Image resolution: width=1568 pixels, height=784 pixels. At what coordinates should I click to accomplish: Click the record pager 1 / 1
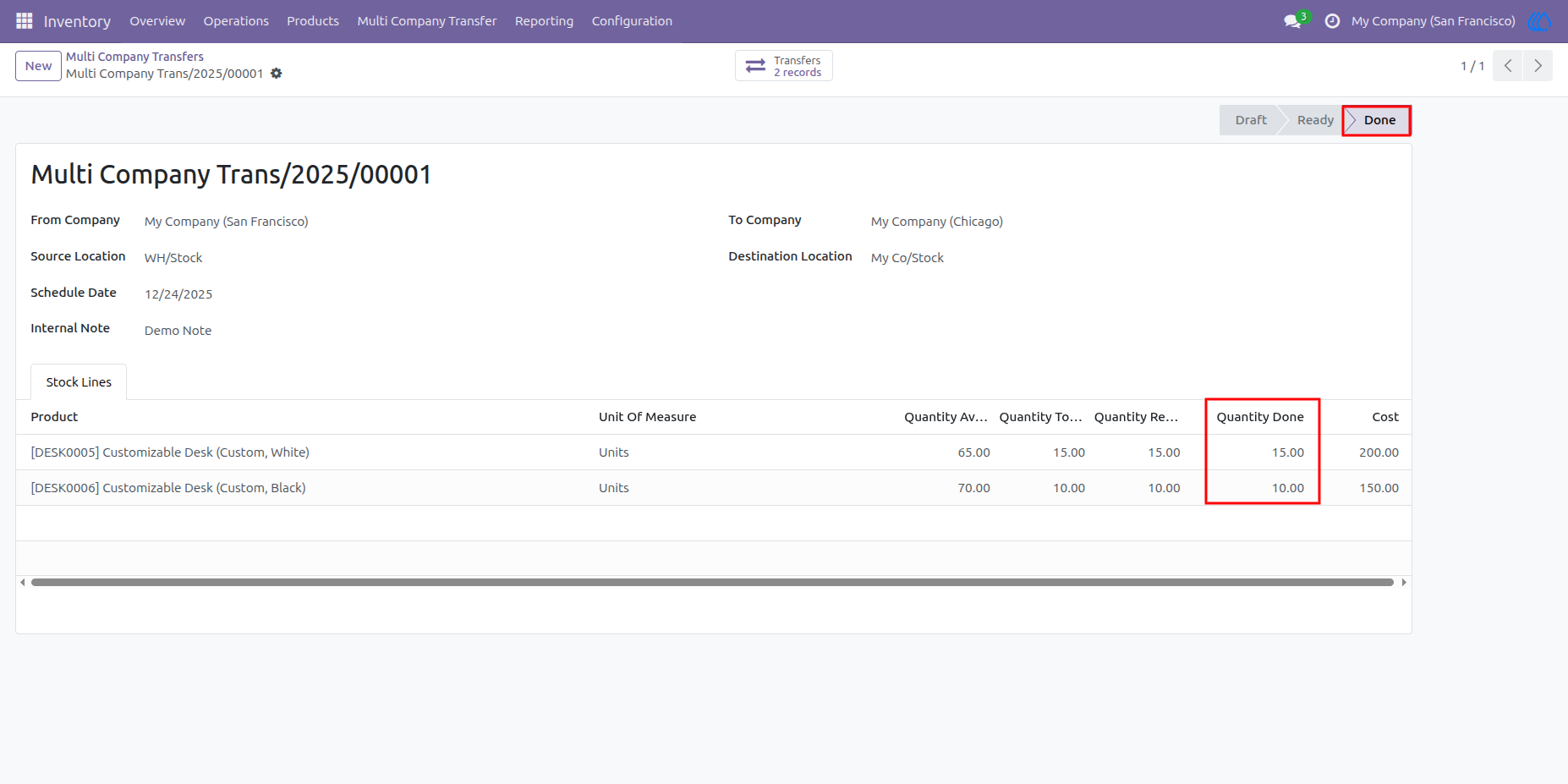[x=1472, y=66]
